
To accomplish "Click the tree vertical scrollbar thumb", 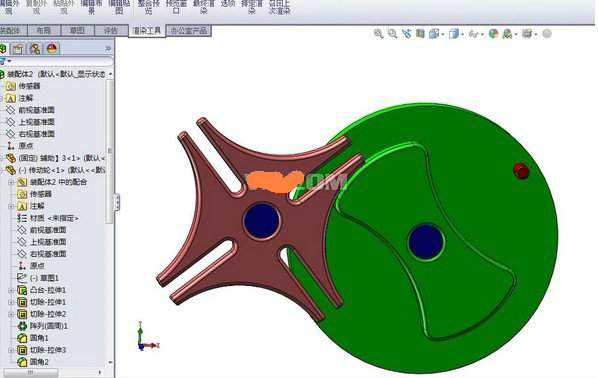I will [110, 151].
